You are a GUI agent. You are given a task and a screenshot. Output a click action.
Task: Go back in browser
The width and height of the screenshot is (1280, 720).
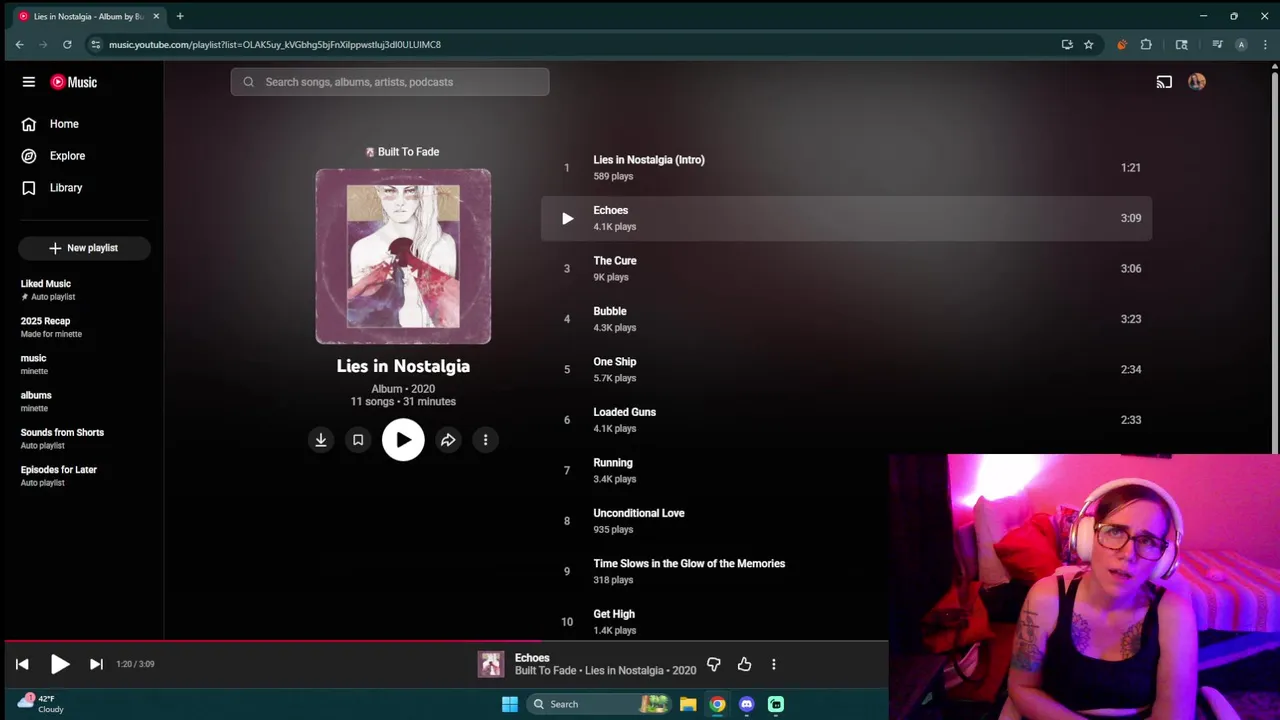(19, 44)
